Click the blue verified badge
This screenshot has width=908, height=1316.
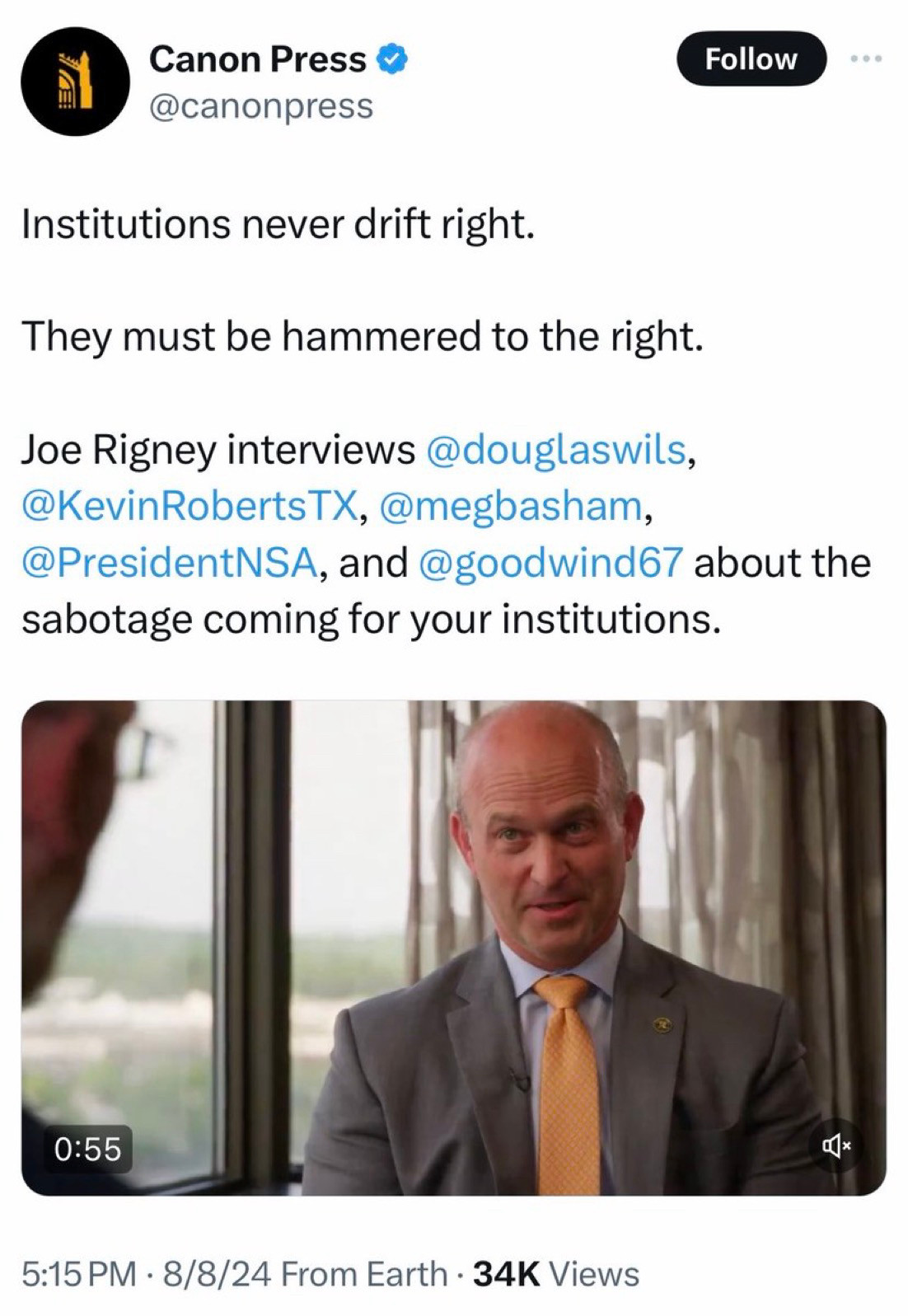[x=392, y=59]
